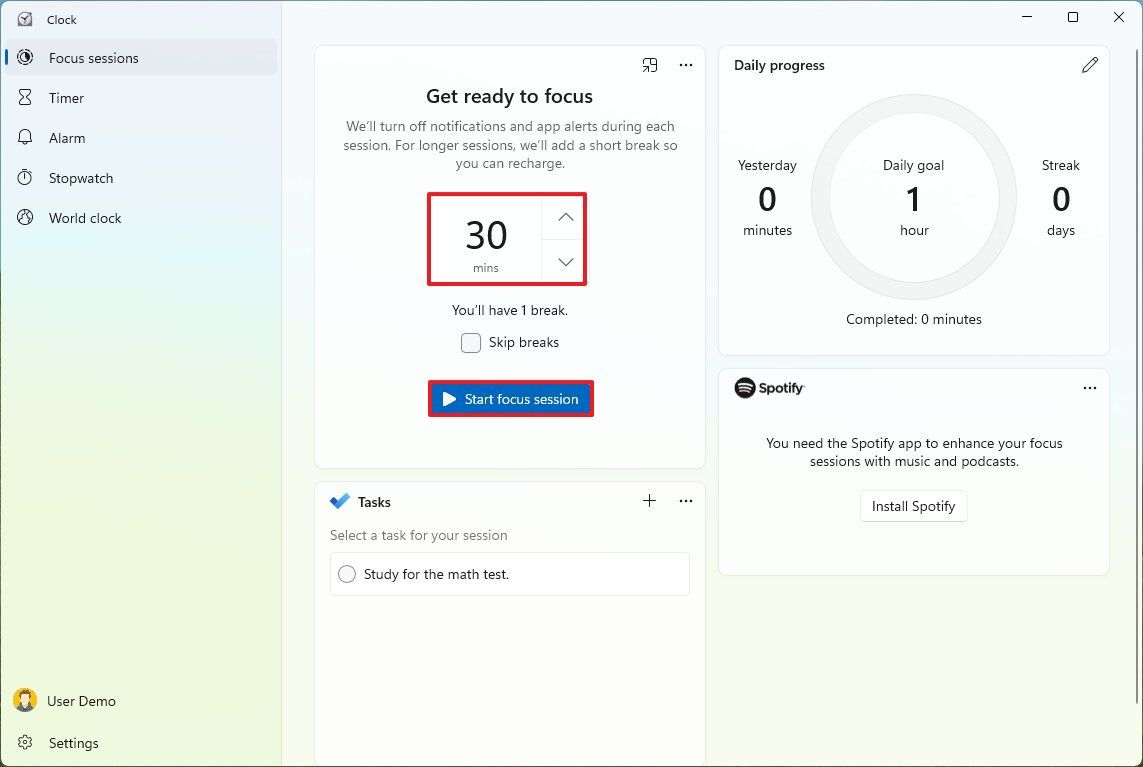This screenshot has height=767, width=1143.
Task: Switch to the Timer page
Action: [x=66, y=98]
